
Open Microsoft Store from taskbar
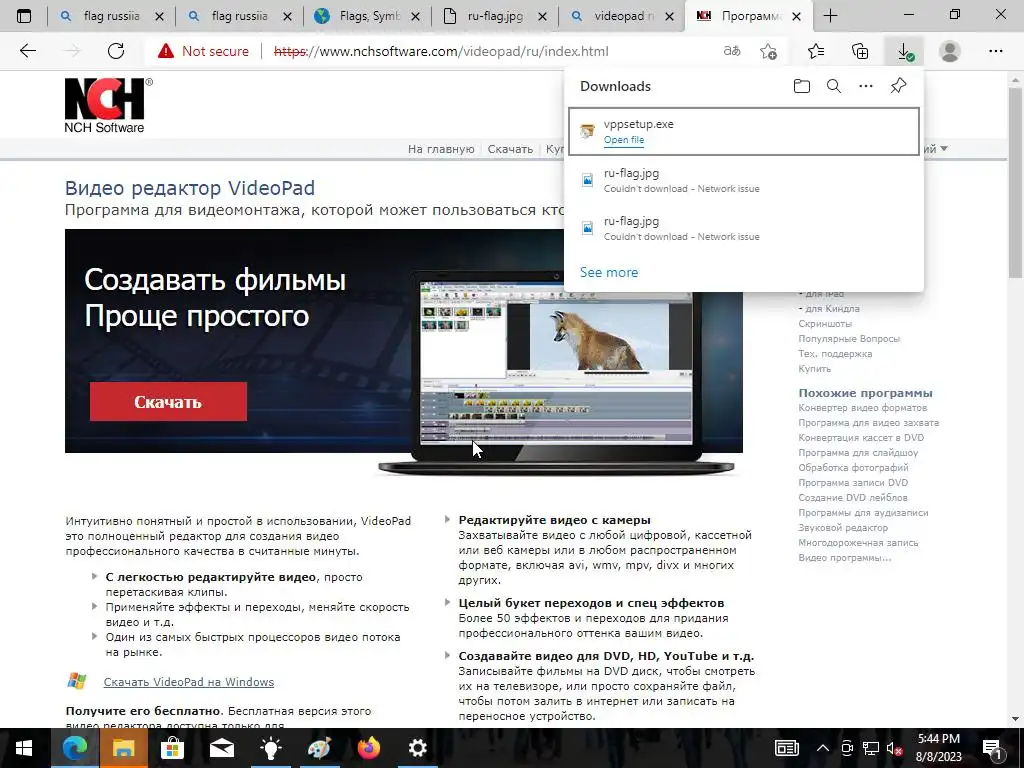[x=172, y=748]
